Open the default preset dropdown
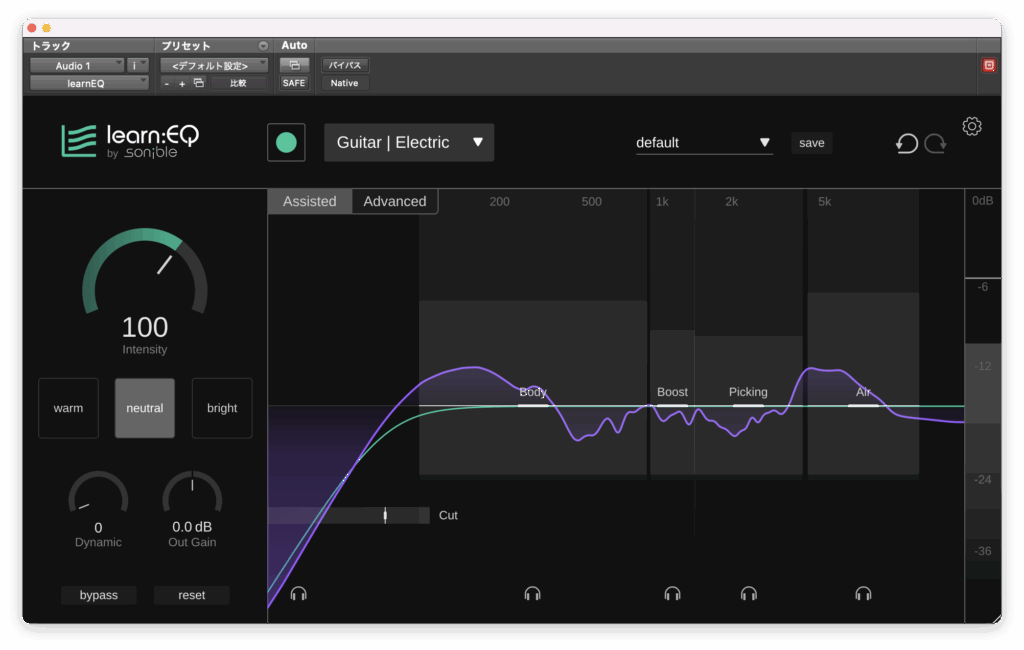The height and width of the screenshot is (650, 1024). coord(704,142)
